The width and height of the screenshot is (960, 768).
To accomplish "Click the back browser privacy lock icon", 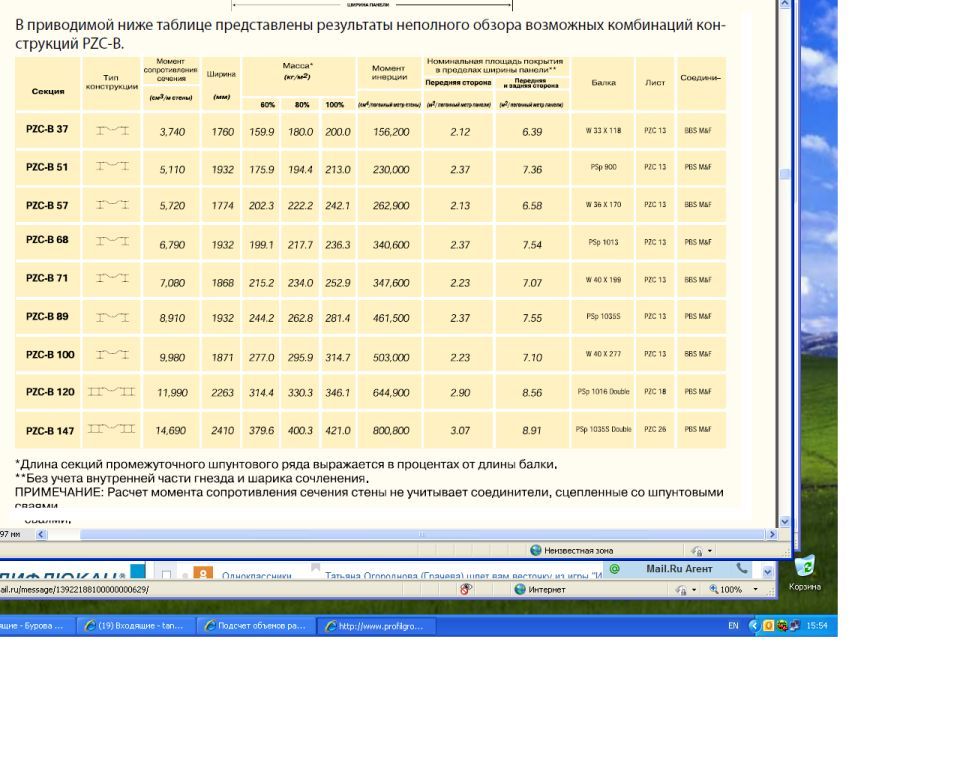I will point(680,590).
